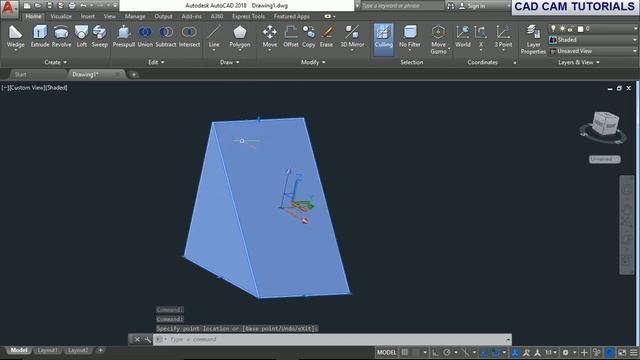
Task: Click the MODEL space button in status bar
Action: [386, 352]
